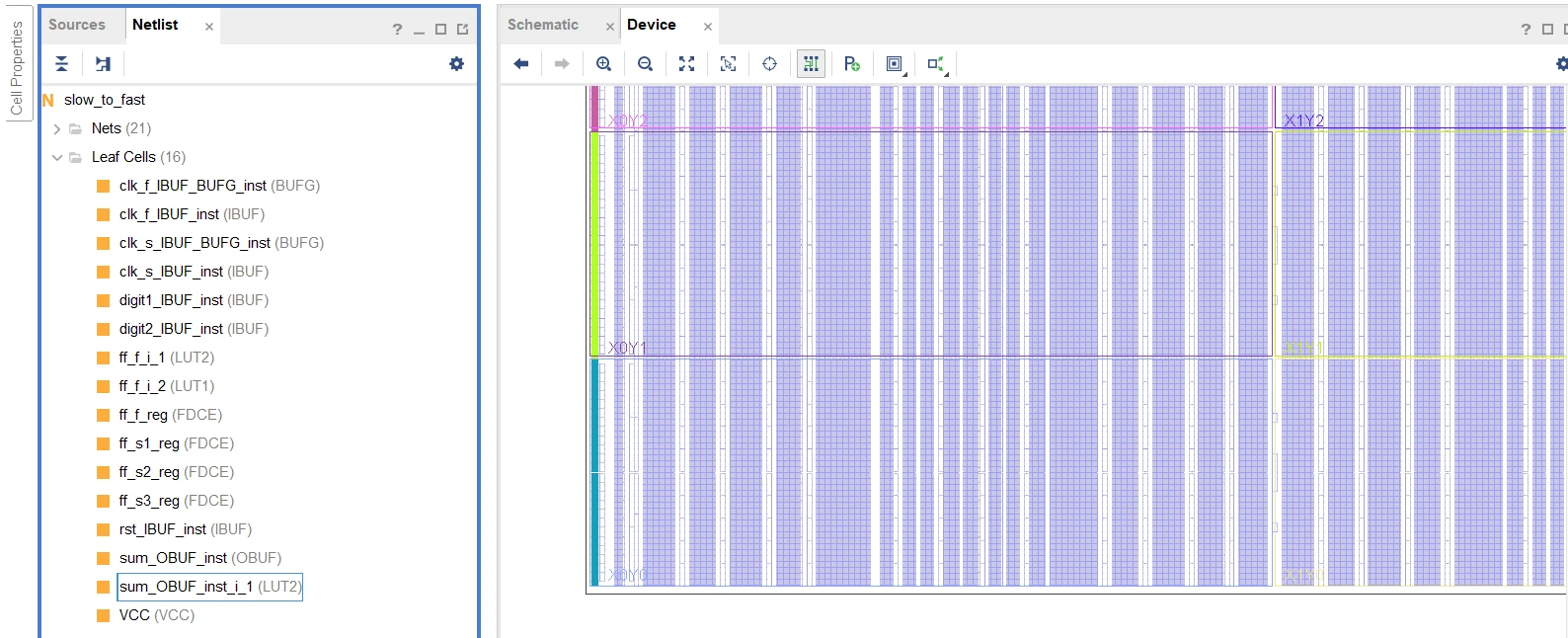This screenshot has width=1568, height=638.
Task: Select the ff_f_i_1 (LUT2) cell
Action: pos(167,358)
